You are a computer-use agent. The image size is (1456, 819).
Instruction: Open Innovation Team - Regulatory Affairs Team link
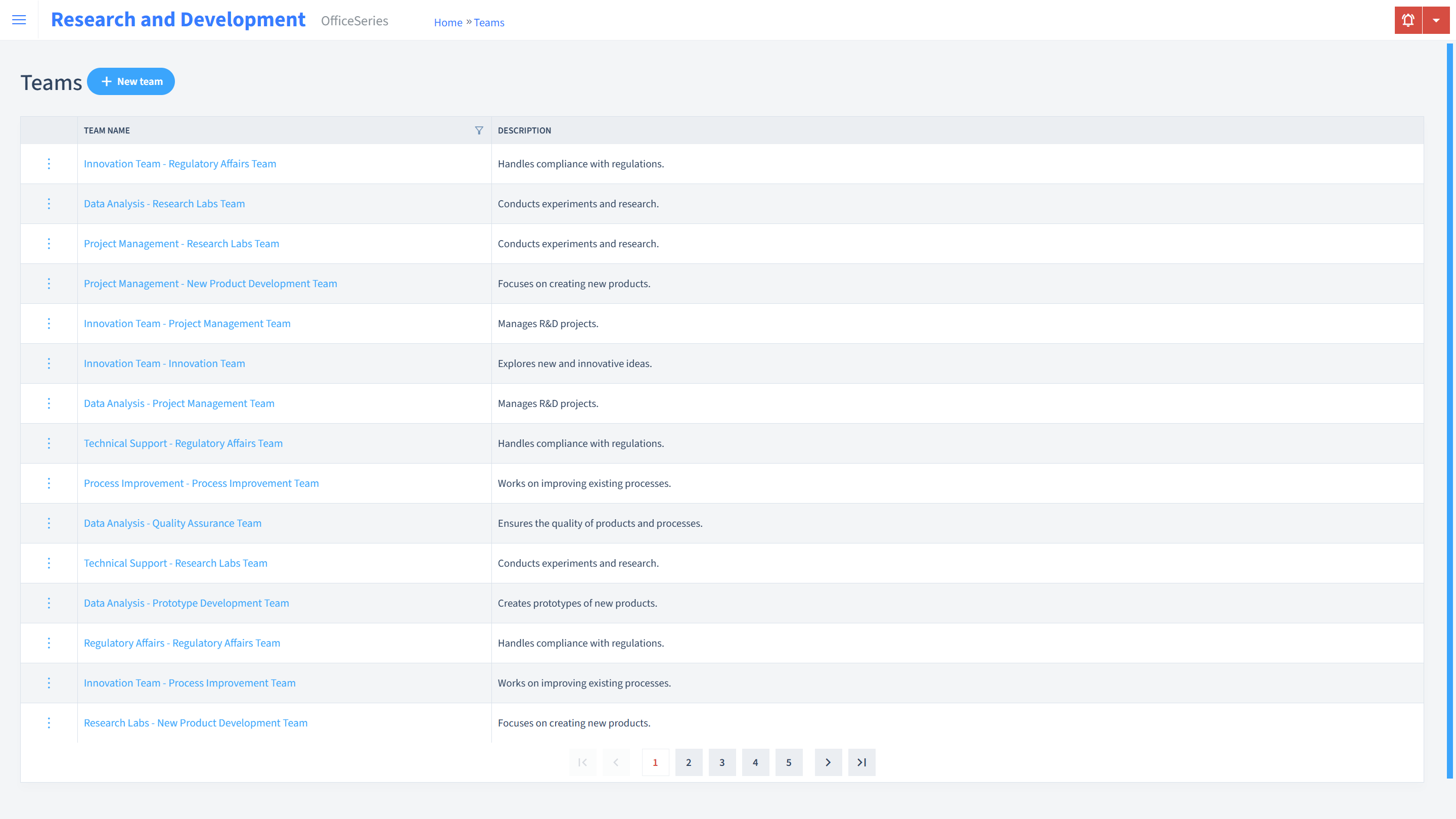pyautogui.click(x=180, y=163)
